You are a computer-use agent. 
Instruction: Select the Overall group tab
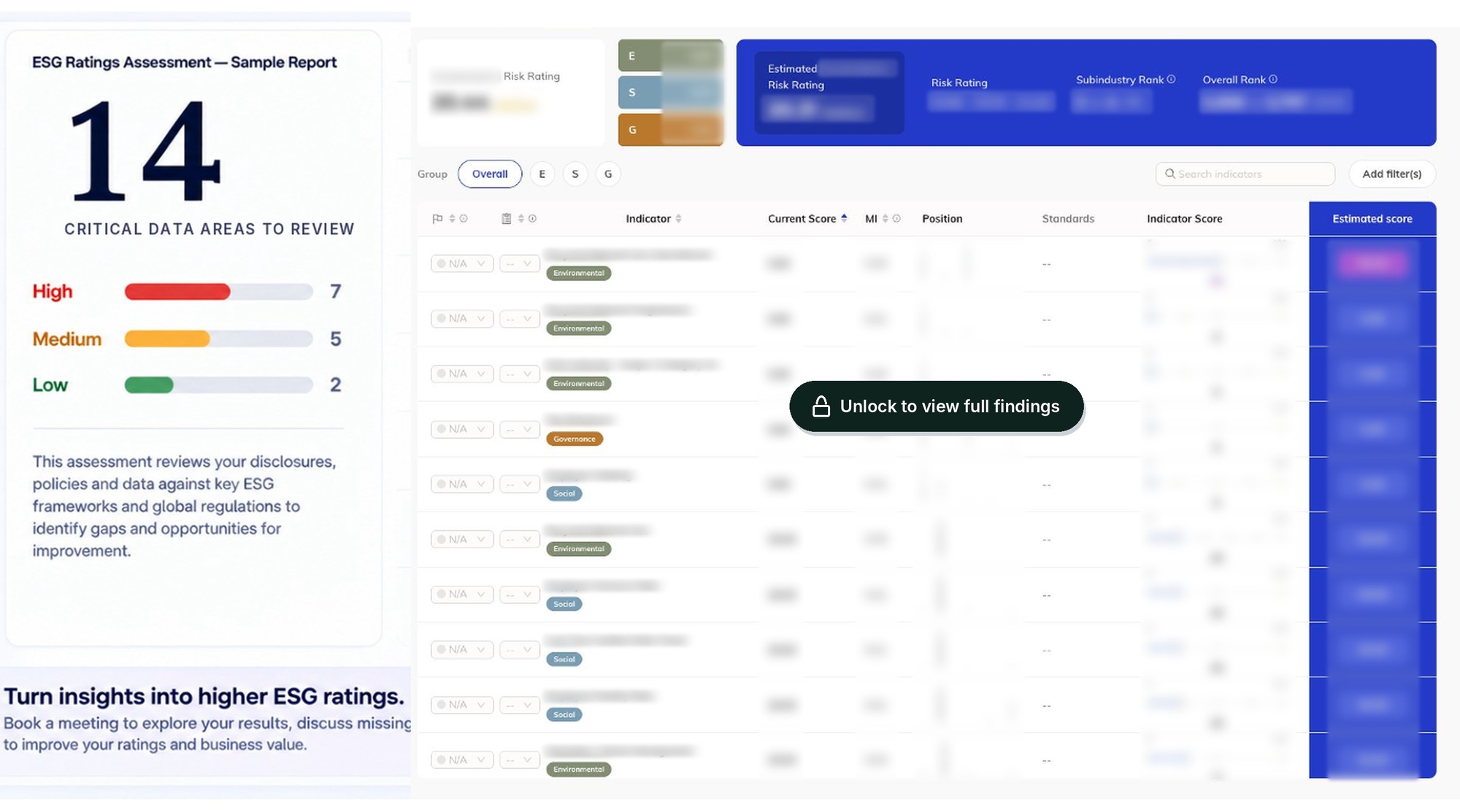click(490, 174)
